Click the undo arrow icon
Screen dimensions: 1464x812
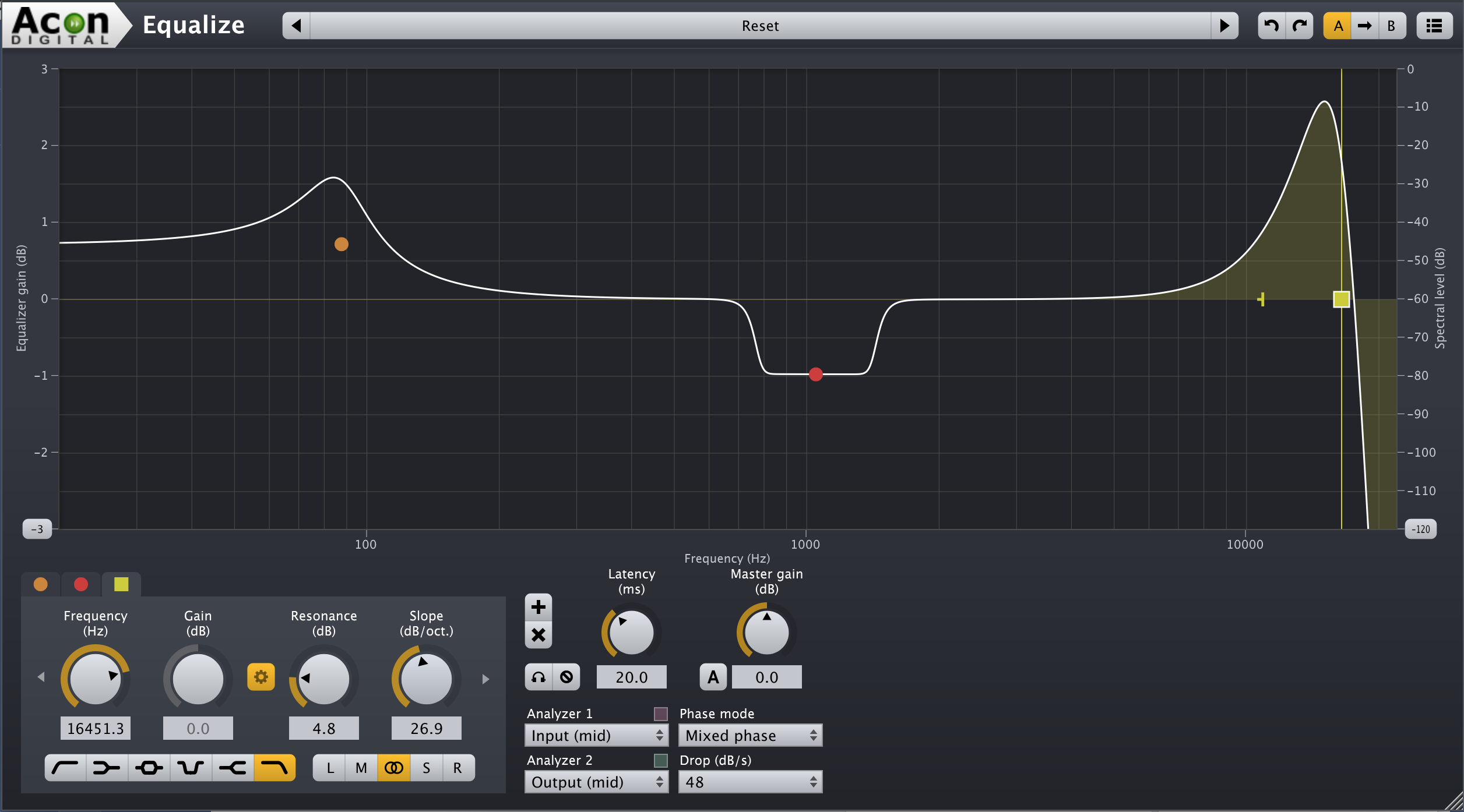point(1271,26)
